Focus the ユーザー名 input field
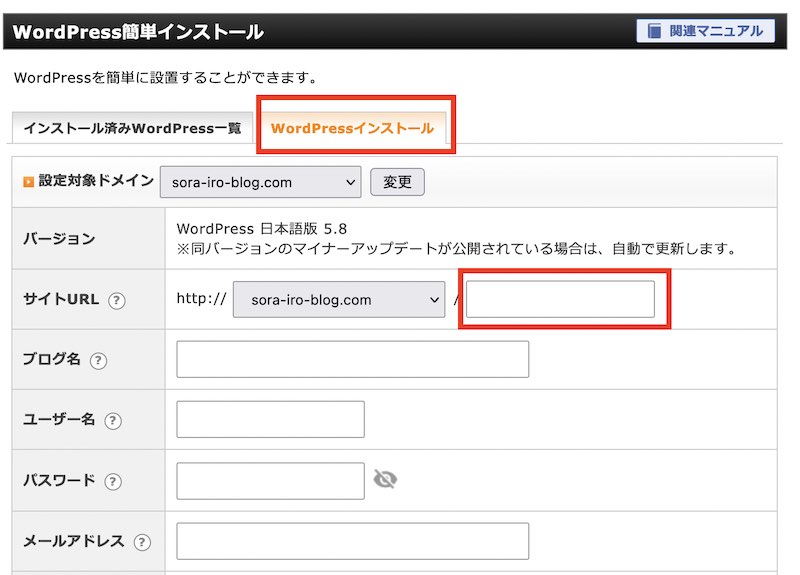The image size is (800, 575). (x=270, y=419)
